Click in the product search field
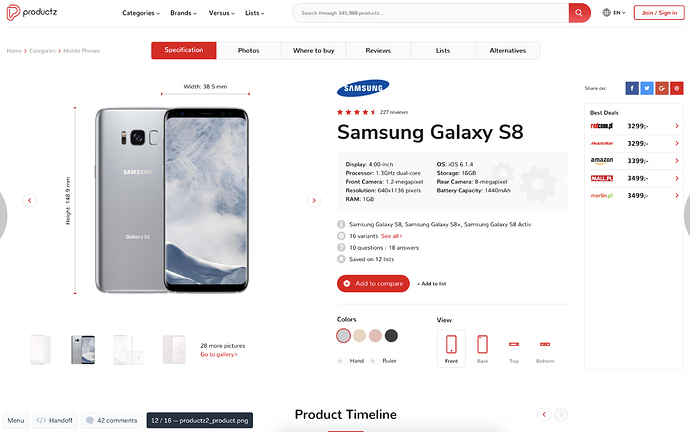The image size is (690, 432). [x=431, y=13]
